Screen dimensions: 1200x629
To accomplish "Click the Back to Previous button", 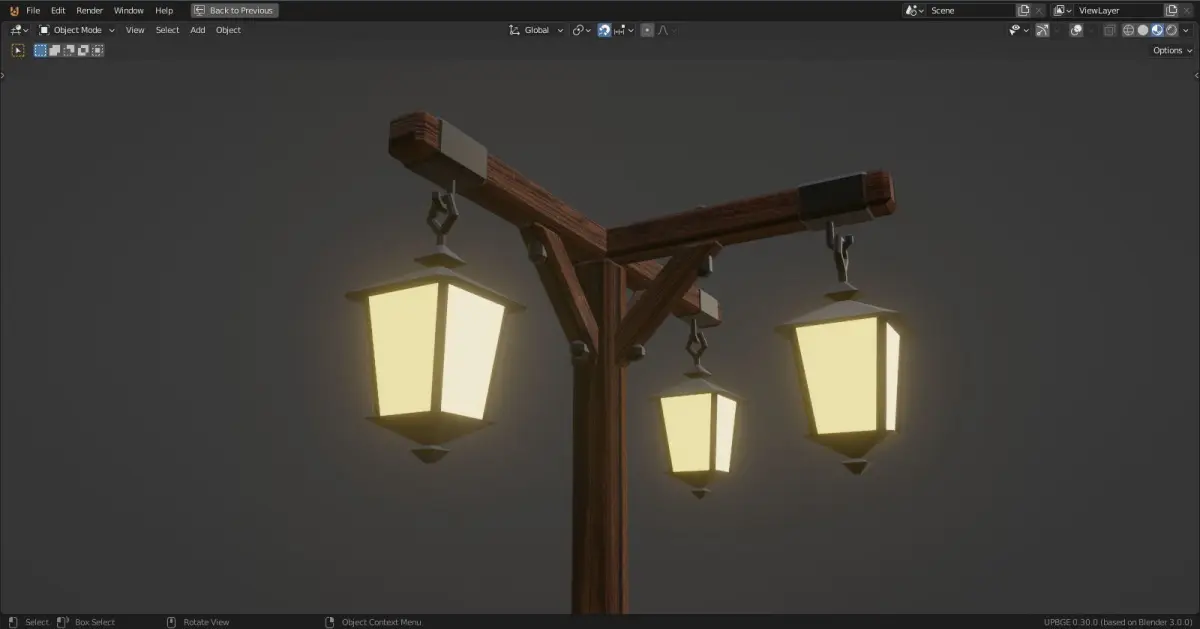I will 235,10.
